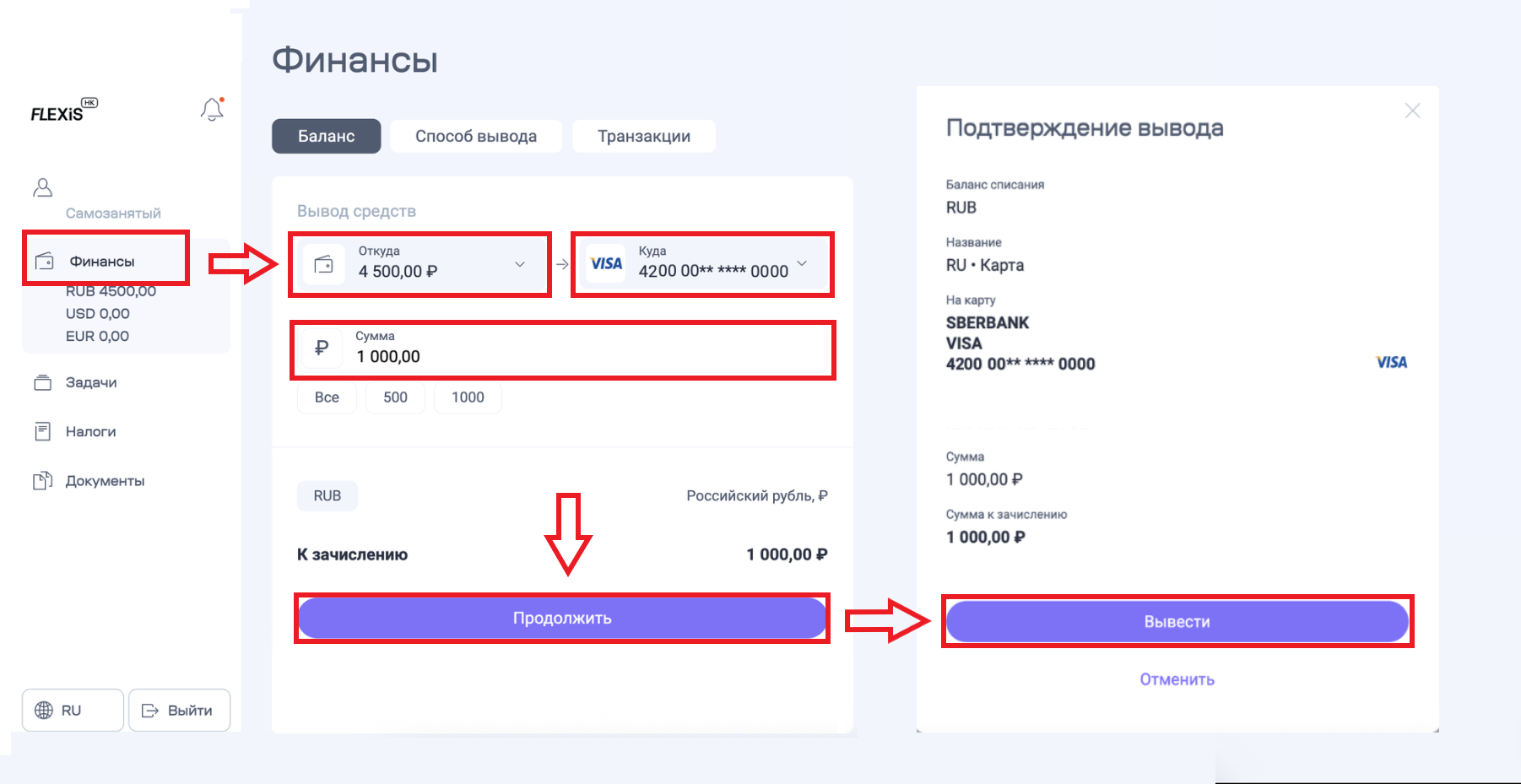Open notifications bell icon

click(212, 109)
